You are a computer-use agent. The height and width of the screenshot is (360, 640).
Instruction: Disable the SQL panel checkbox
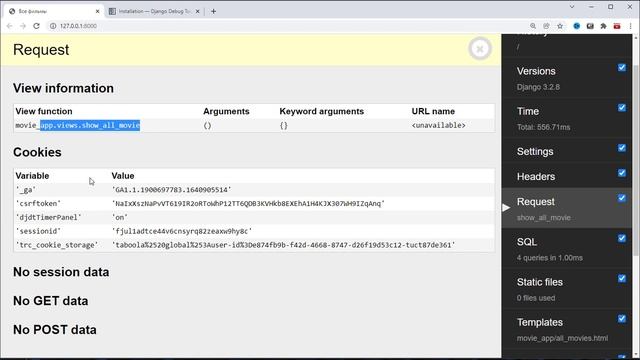(622, 238)
